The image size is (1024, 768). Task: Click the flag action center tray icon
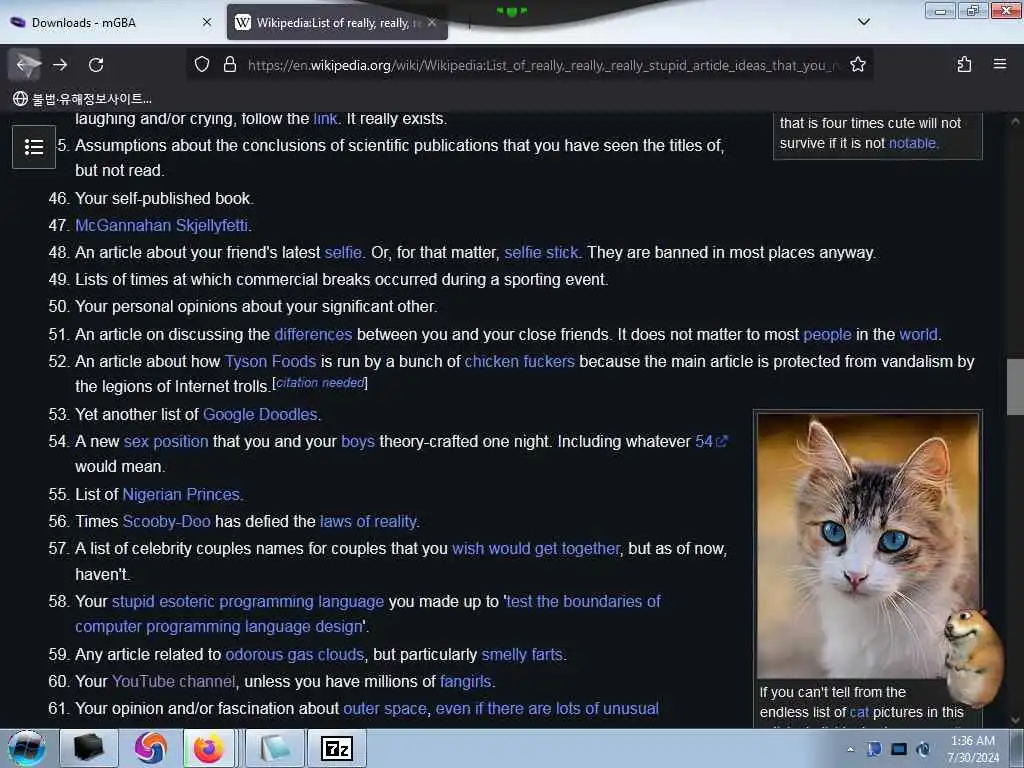click(x=874, y=749)
